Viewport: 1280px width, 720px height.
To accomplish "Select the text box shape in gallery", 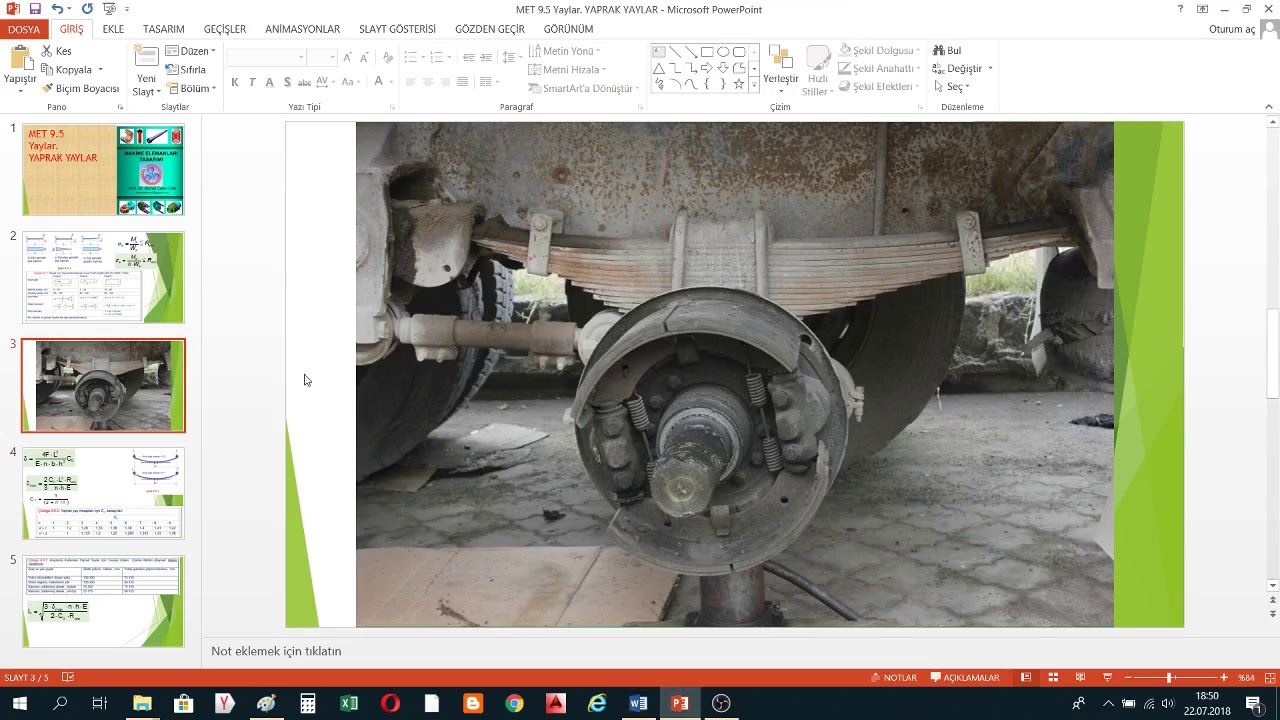I will pos(659,52).
